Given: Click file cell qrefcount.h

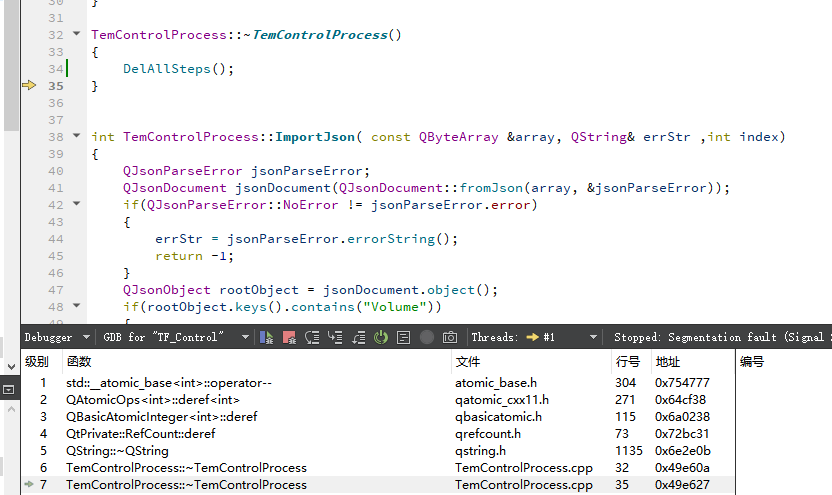Looking at the screenshot, I should pyautogui.click(x=488, y=433).
